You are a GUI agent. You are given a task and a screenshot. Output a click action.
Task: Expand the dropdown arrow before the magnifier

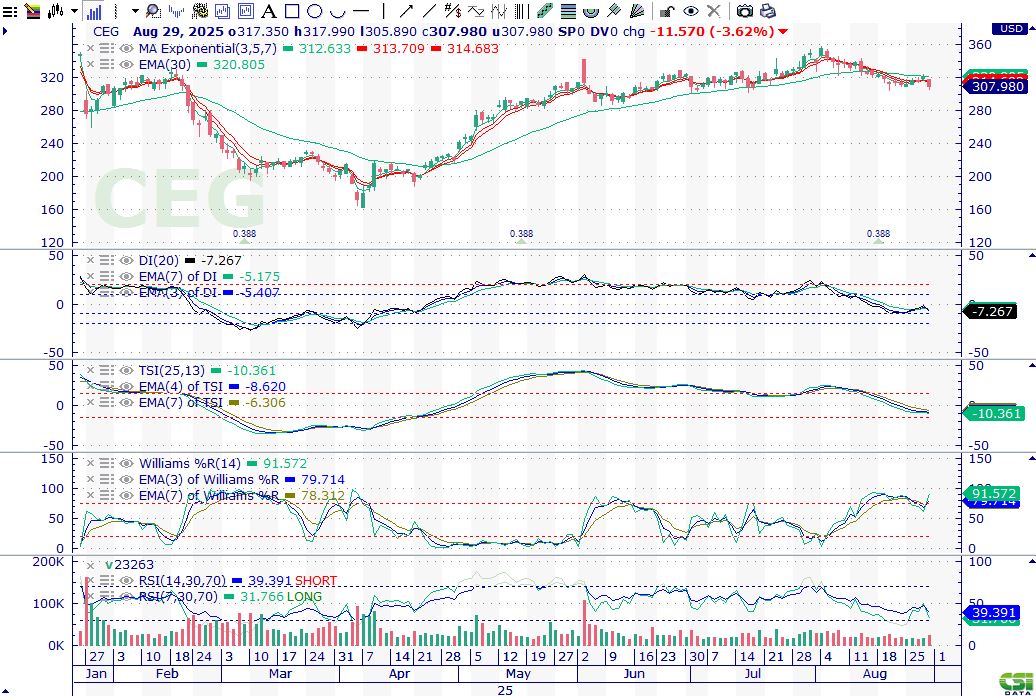pos(135,12)
